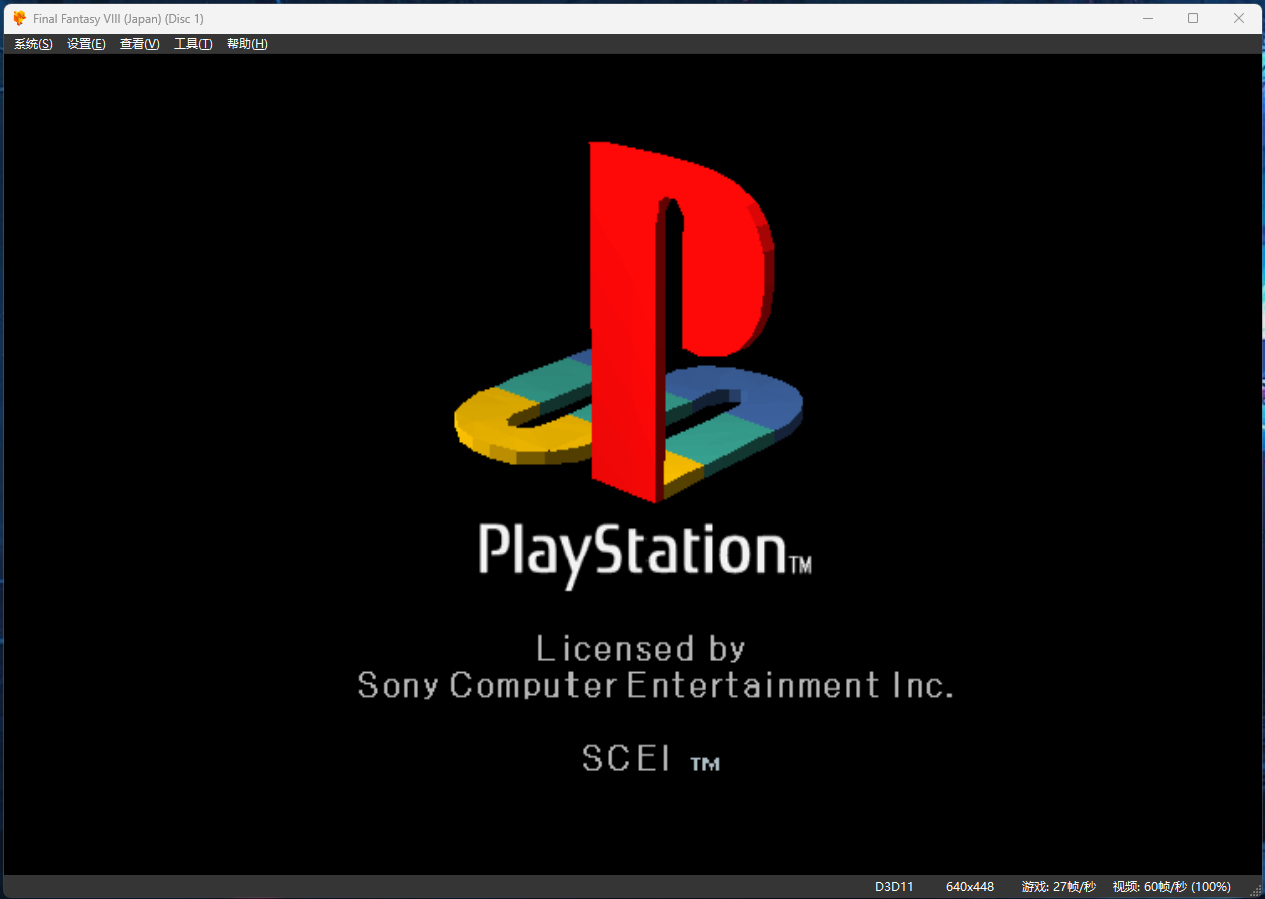
Task: Close the Final Fantasy VIII window
Action: coord(1239,18)
